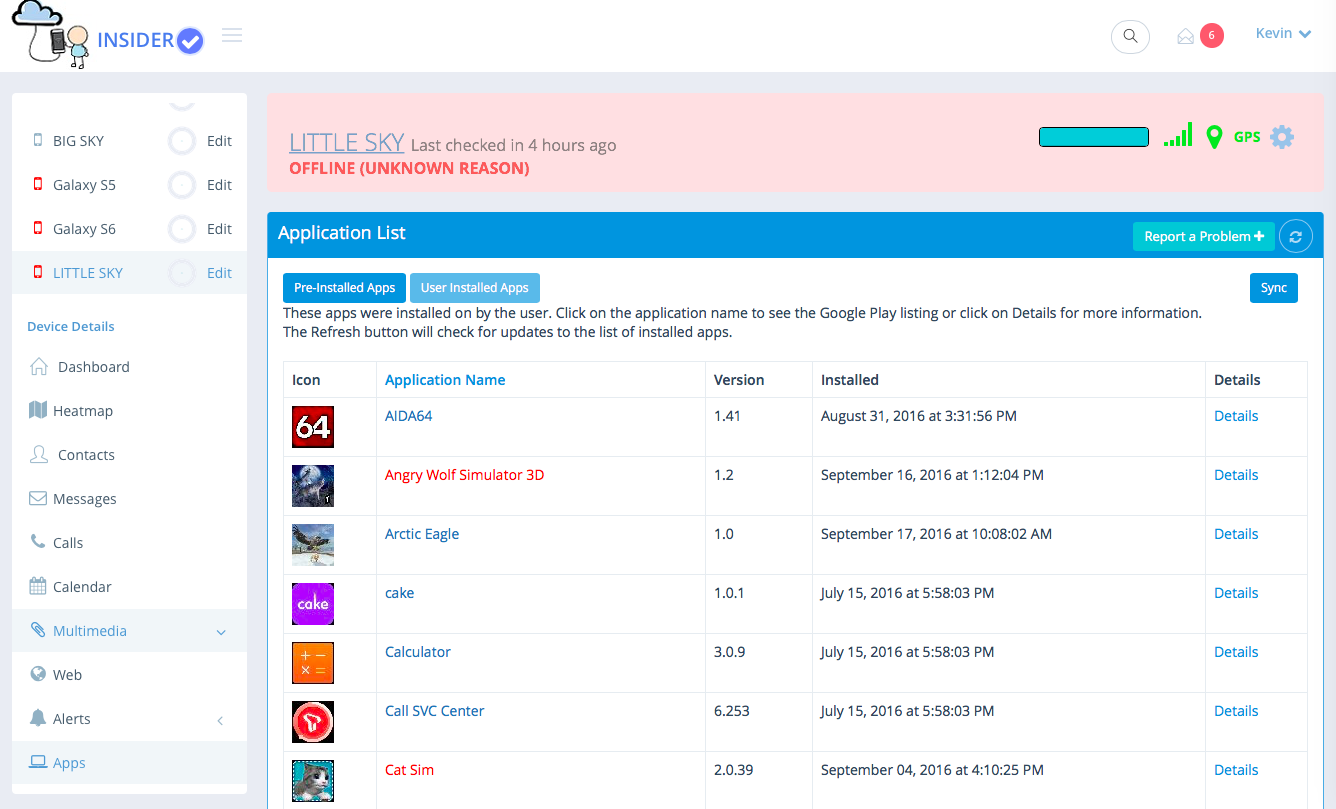Click the Web globe icon
Viewport: 1336px width, 809px height.
(38, 674)
